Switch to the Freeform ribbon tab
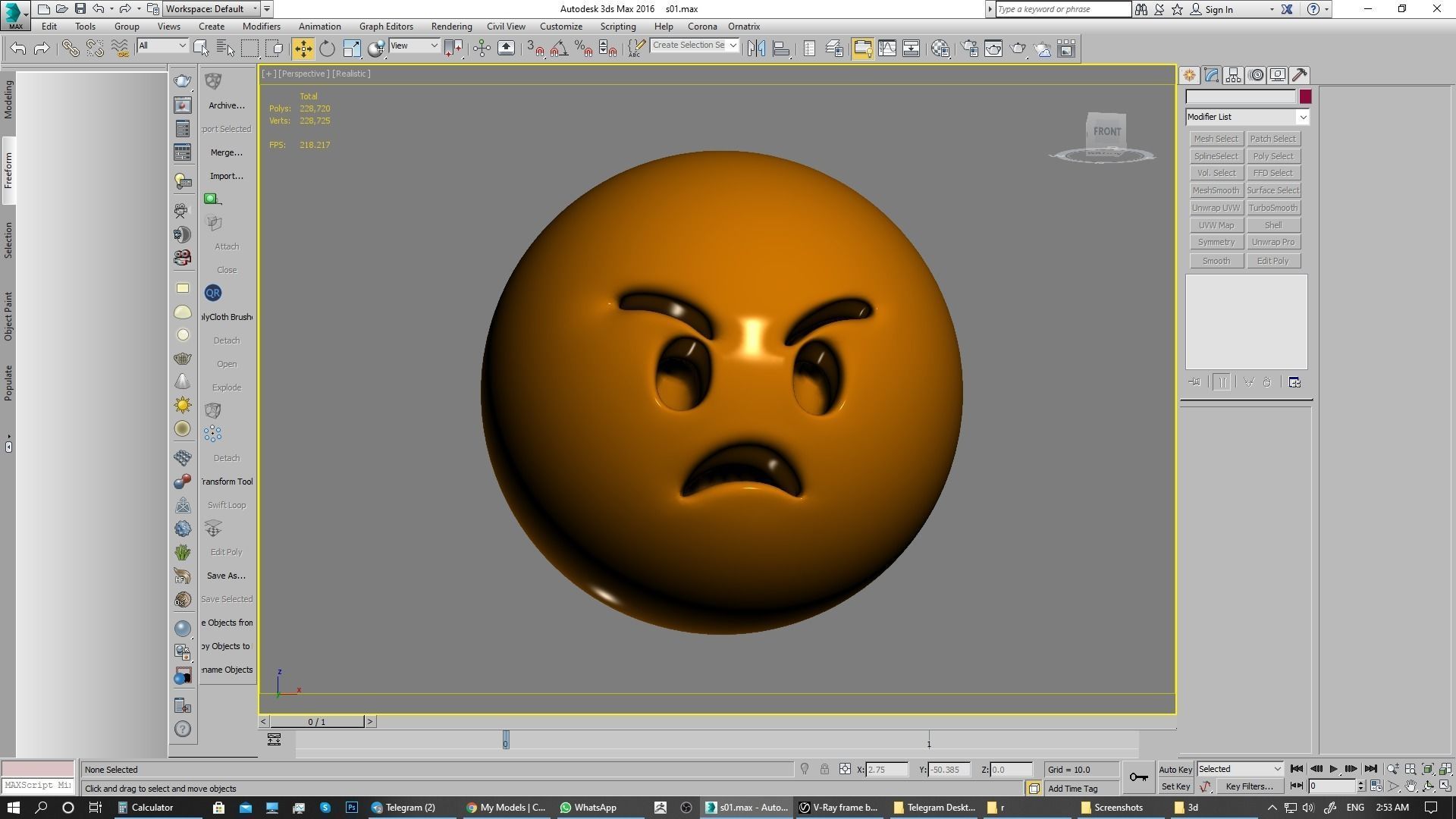Image resolution: width=1456 pixels, height=819 pixels. tap(8, 171)
